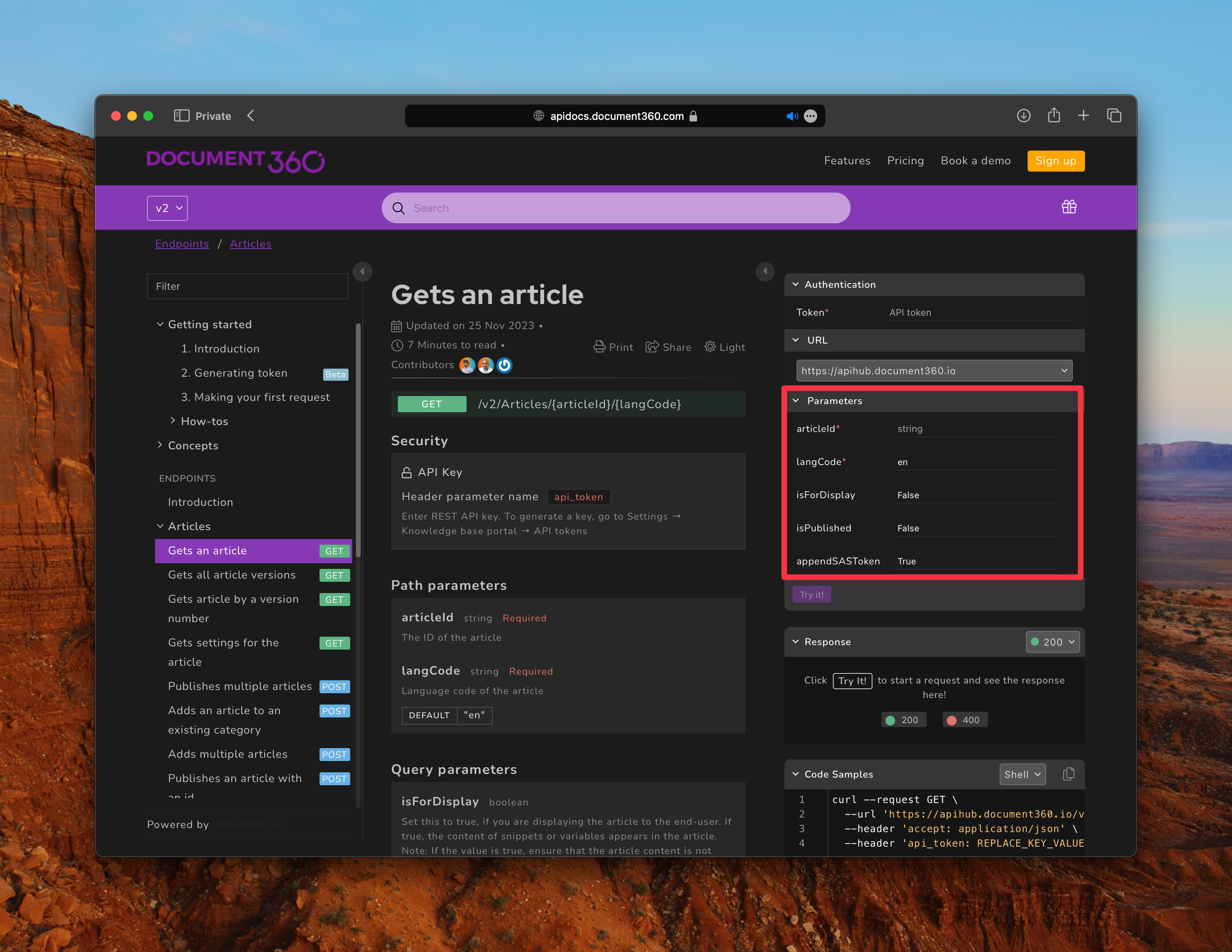Open Safari downloads icon
This screenshot has height=952, width=1232.
click(1023, 115)
